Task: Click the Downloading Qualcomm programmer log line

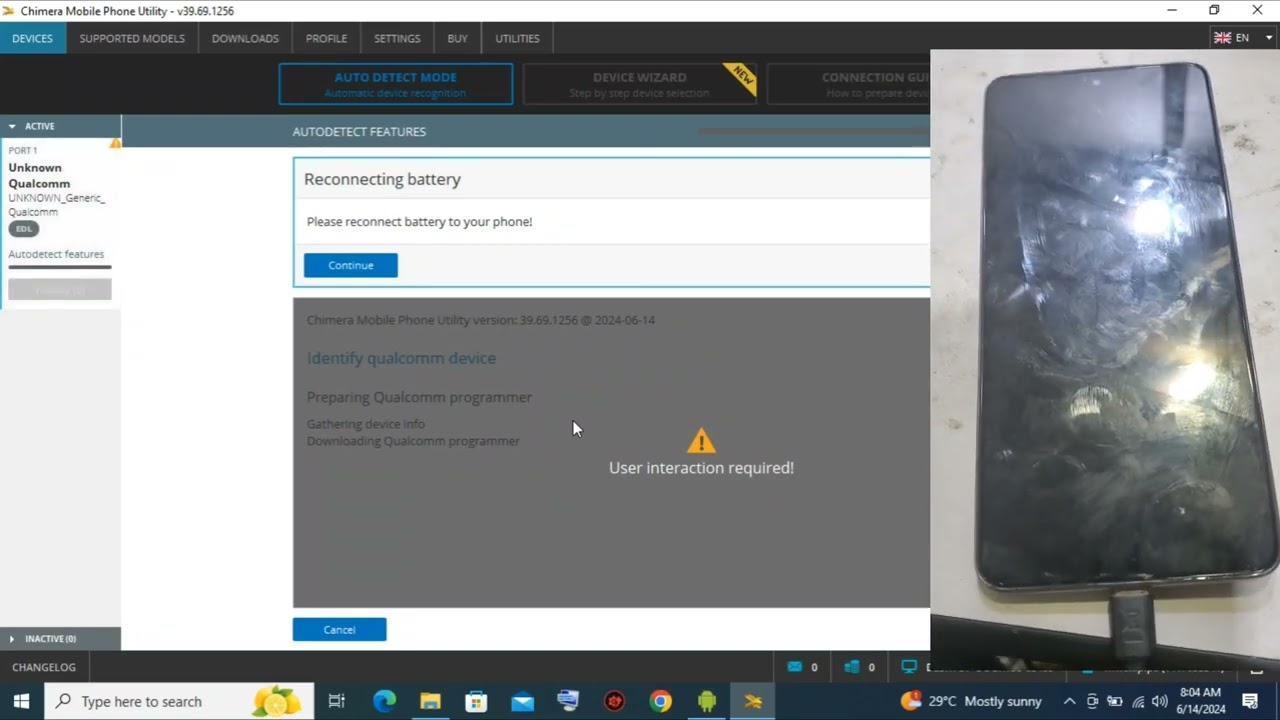Action: (x=413, y=441)
